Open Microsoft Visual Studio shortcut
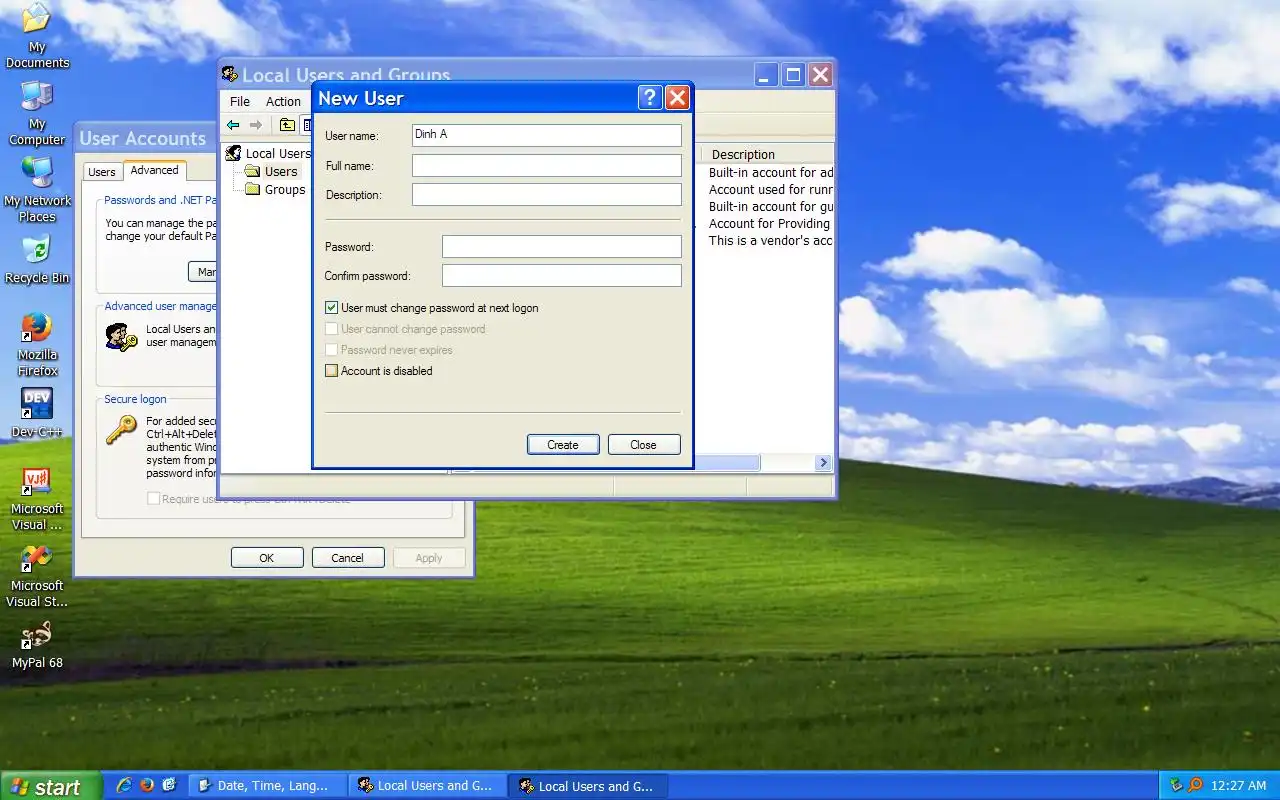Viewport: 1280px width, 800px height. click(37, 575)
